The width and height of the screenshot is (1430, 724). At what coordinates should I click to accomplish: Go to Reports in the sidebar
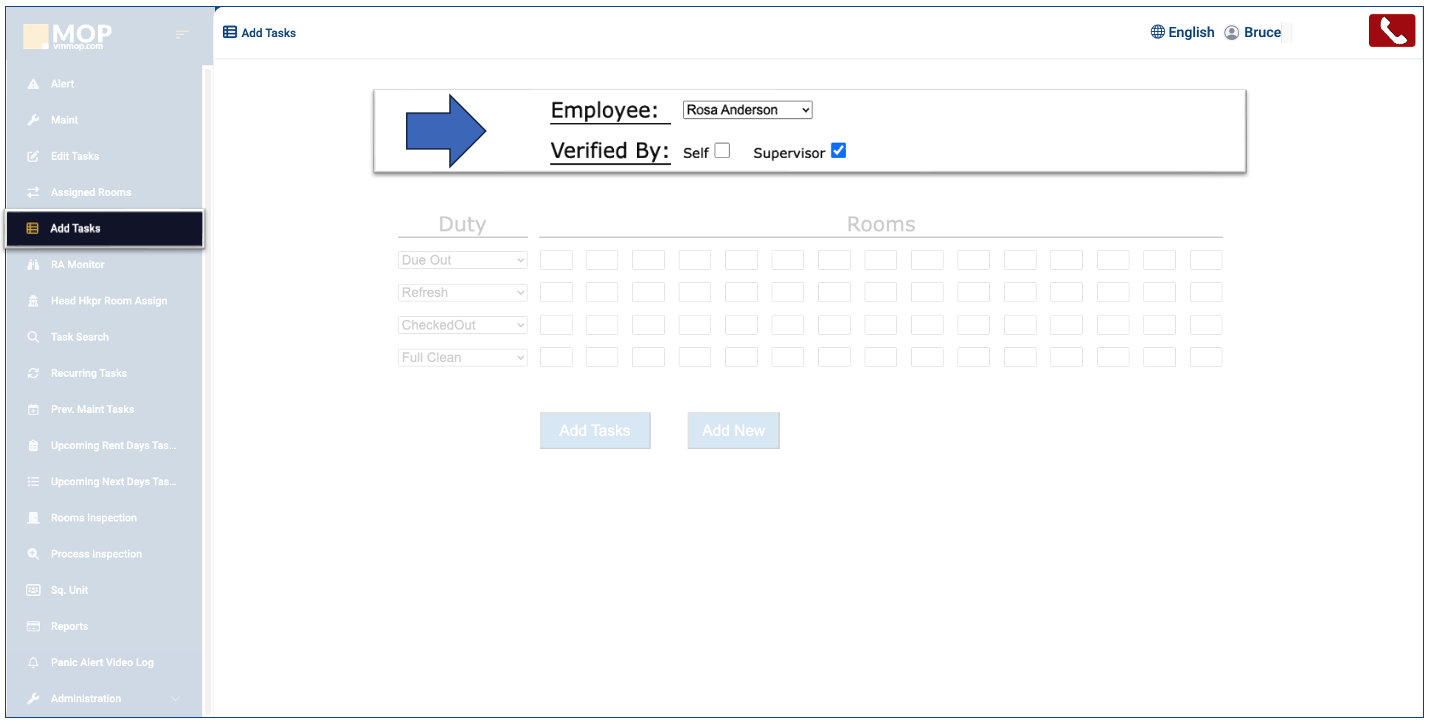coord(69,626)
